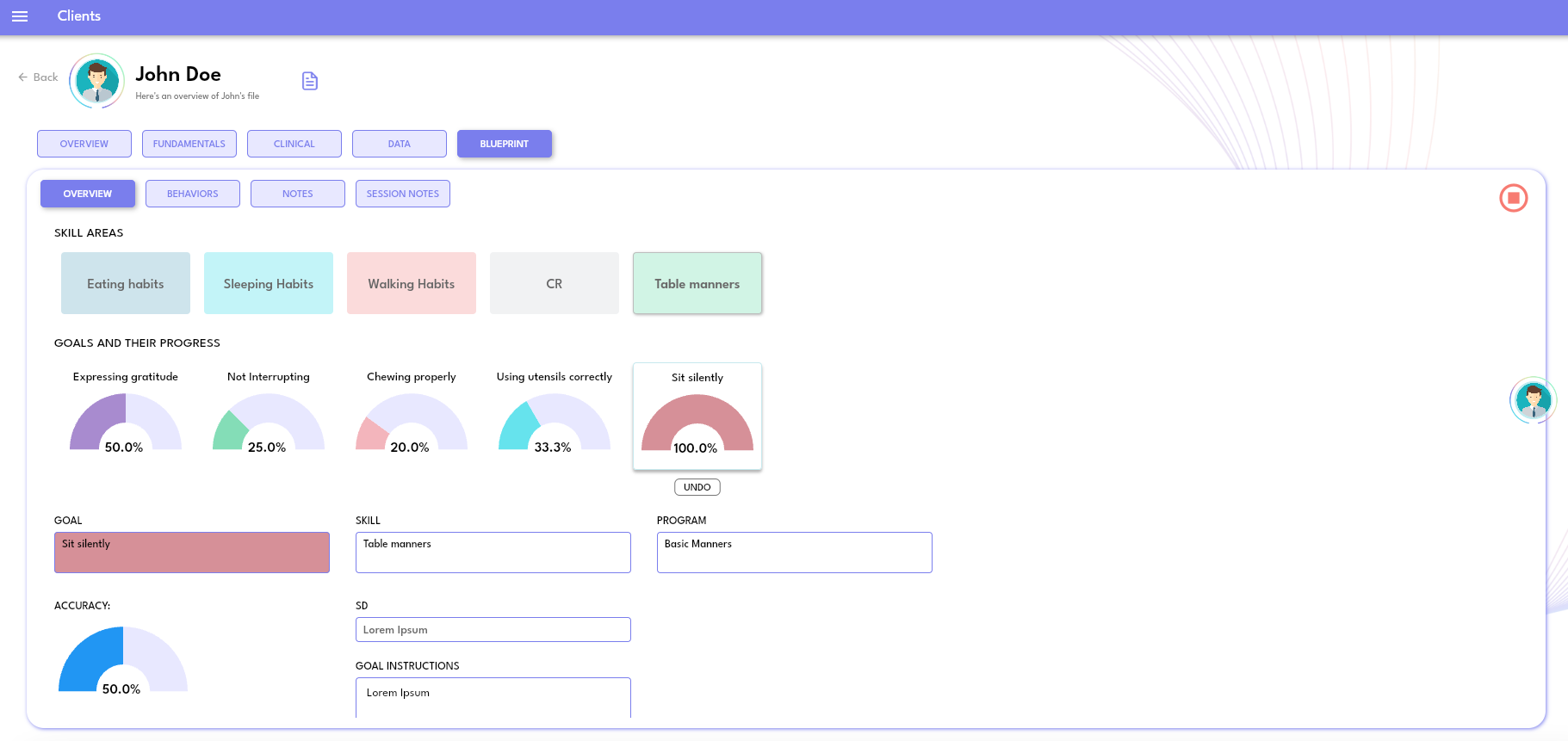The image size is (1568, 741).
Task: Click the red stop recording icon
Action: 1513,198
